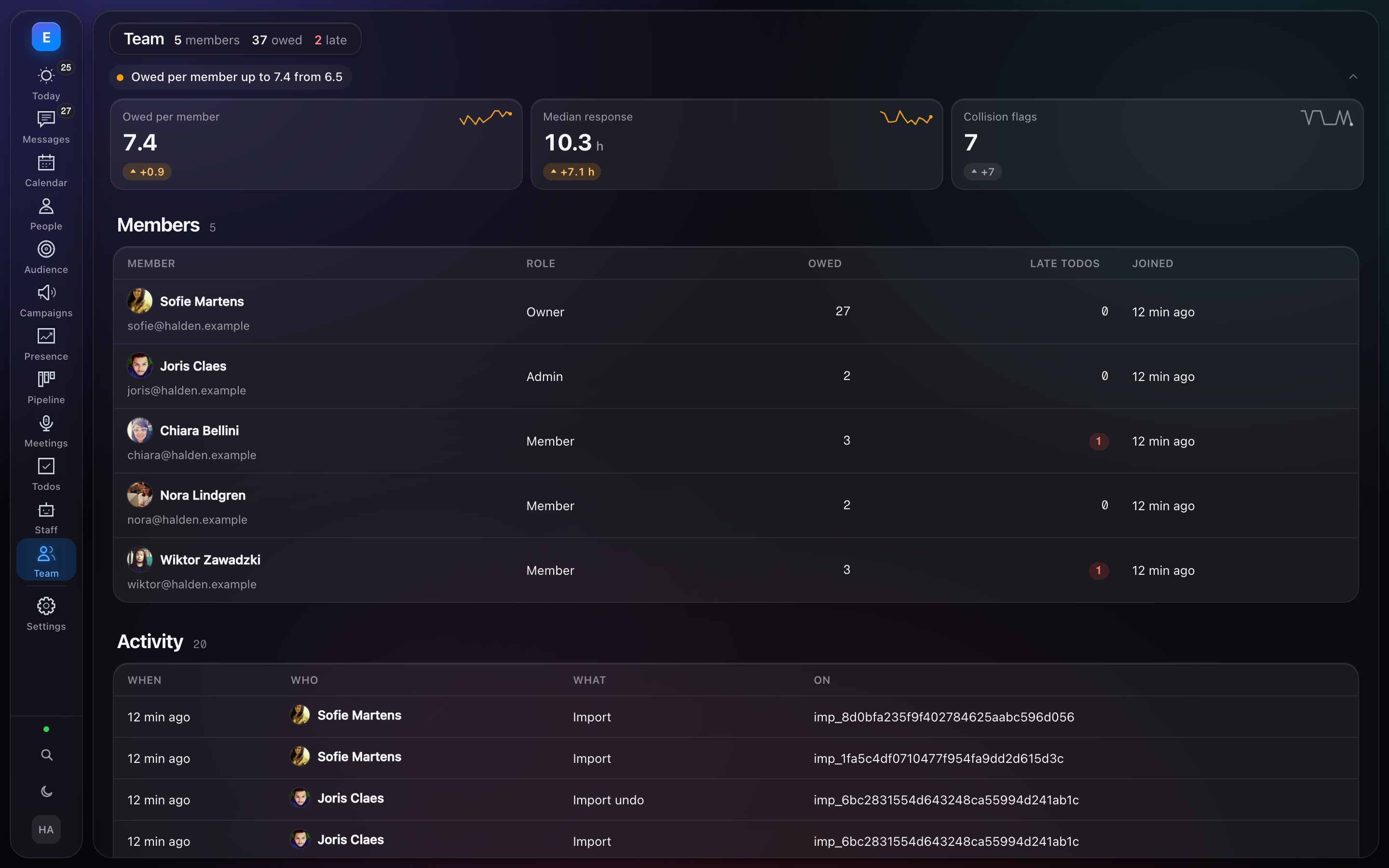This screenshot has width=1389, height=868.
Task: Sort by the JOINED column header
Action: 1153,263
